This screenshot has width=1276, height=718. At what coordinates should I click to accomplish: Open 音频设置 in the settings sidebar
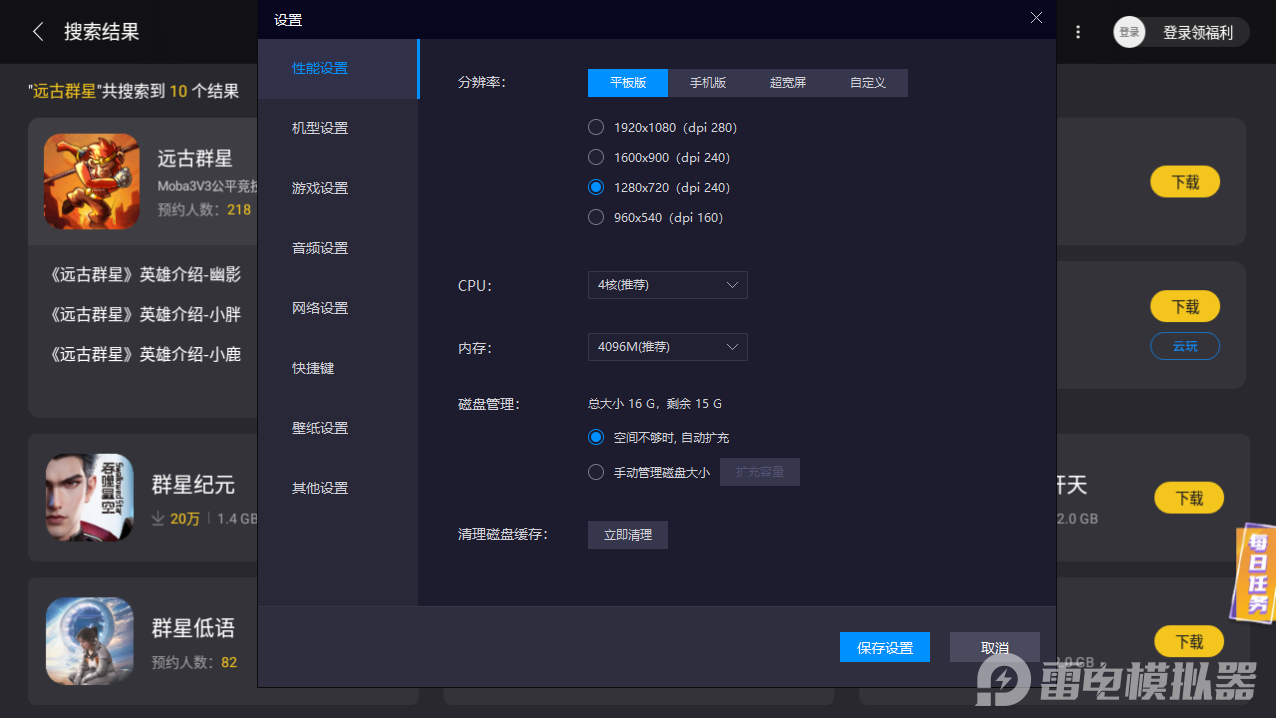[338, 248]
